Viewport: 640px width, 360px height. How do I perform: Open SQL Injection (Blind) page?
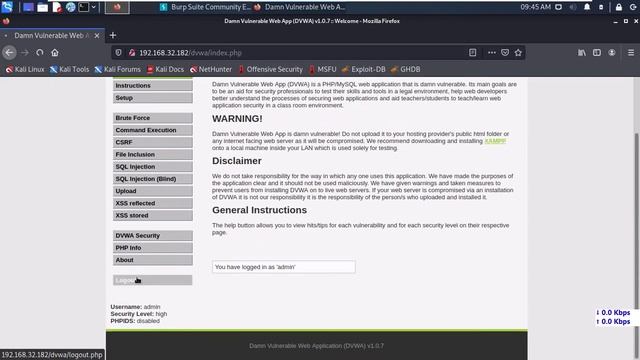click(153, 179)
